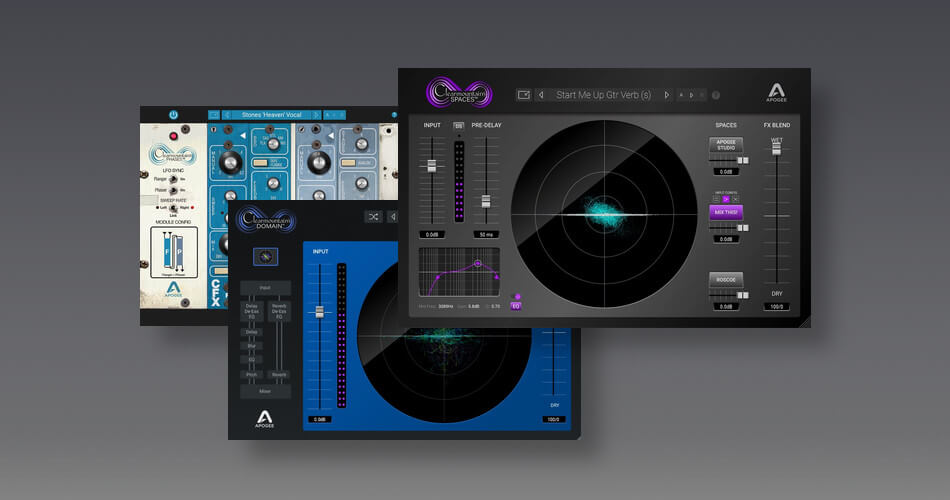The width and height of the screenshot is (950, 500).
Task: Open help icon in Spaces header
Action: pyautogui.click(x=716, y=95)
